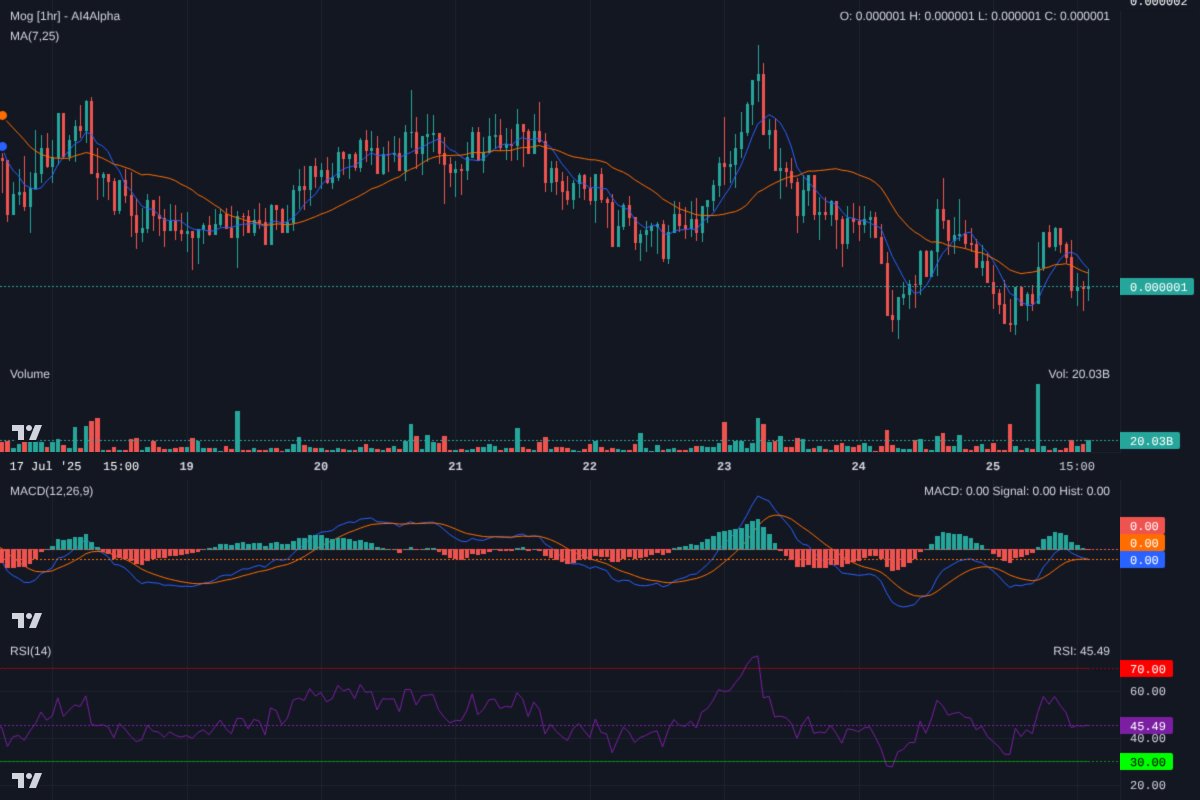Click the MACD(12,26,9) indicator label
Screen dimensions: 1200x800
[51, 491]
